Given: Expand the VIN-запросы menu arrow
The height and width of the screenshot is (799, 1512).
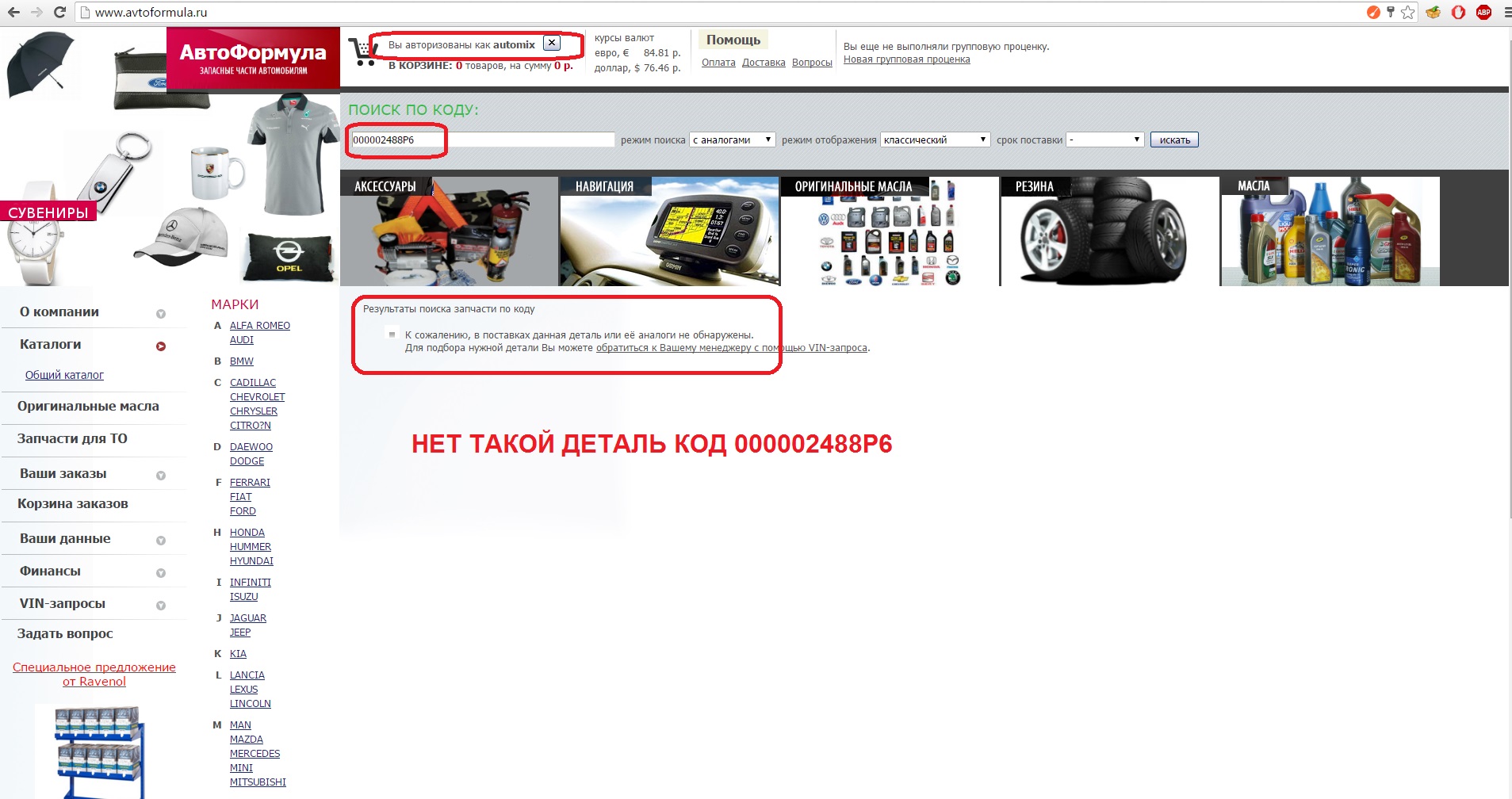Looking at the screenshot, I should (x=161, y=606).
